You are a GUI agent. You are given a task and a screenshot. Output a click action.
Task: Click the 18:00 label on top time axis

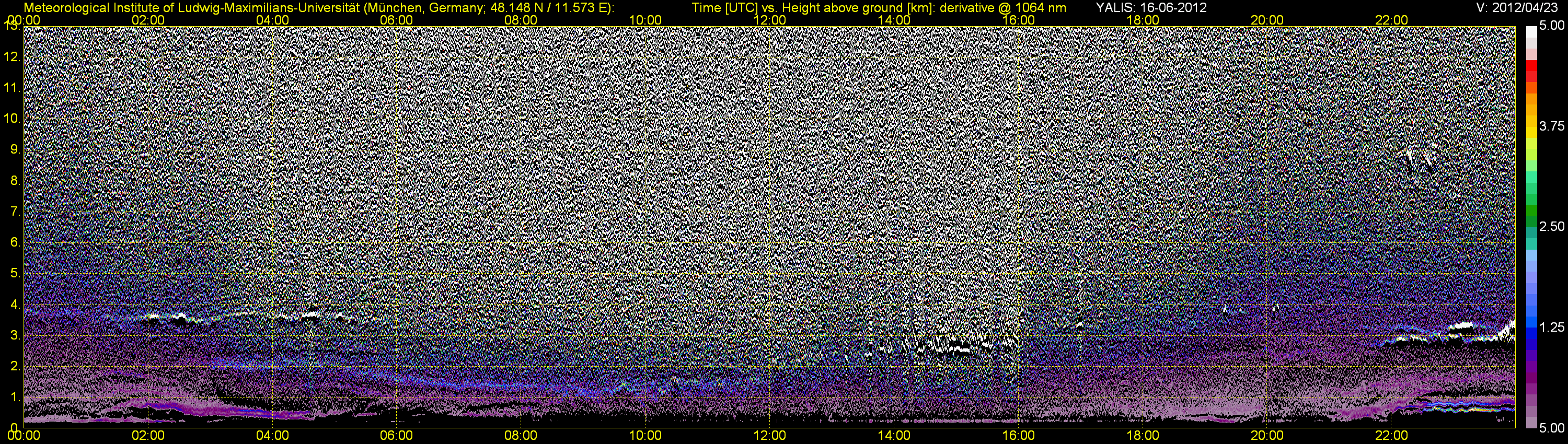tap(1143, 20)
